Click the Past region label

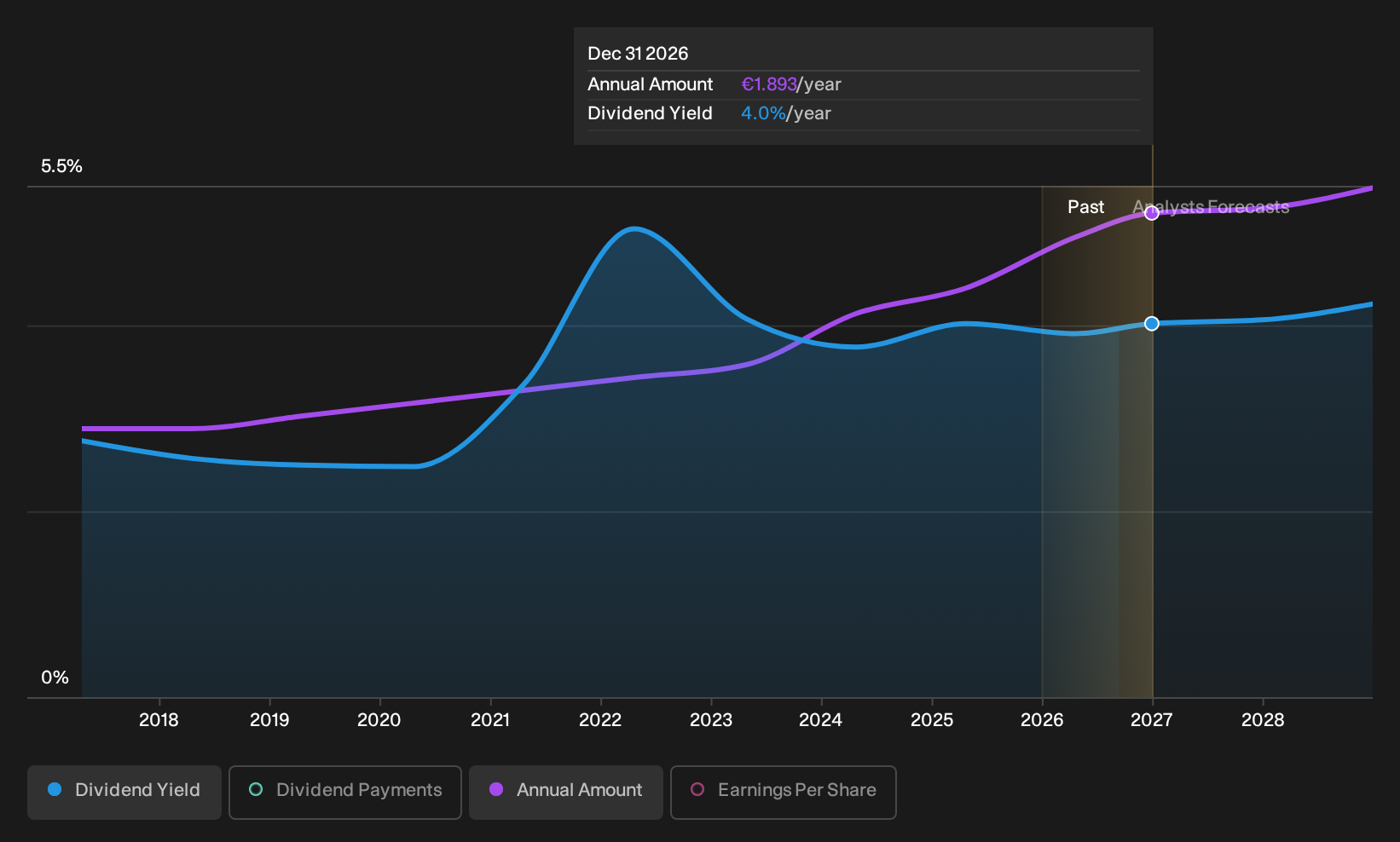(x=1085, y=207)
